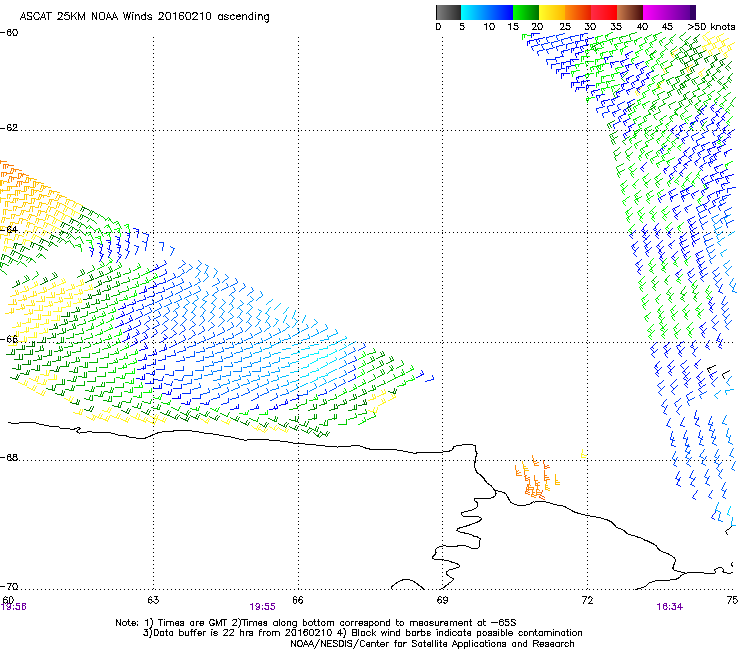The image size is (740, 650).
Task: Click the '20' label under the color scale
Action: 537,26
